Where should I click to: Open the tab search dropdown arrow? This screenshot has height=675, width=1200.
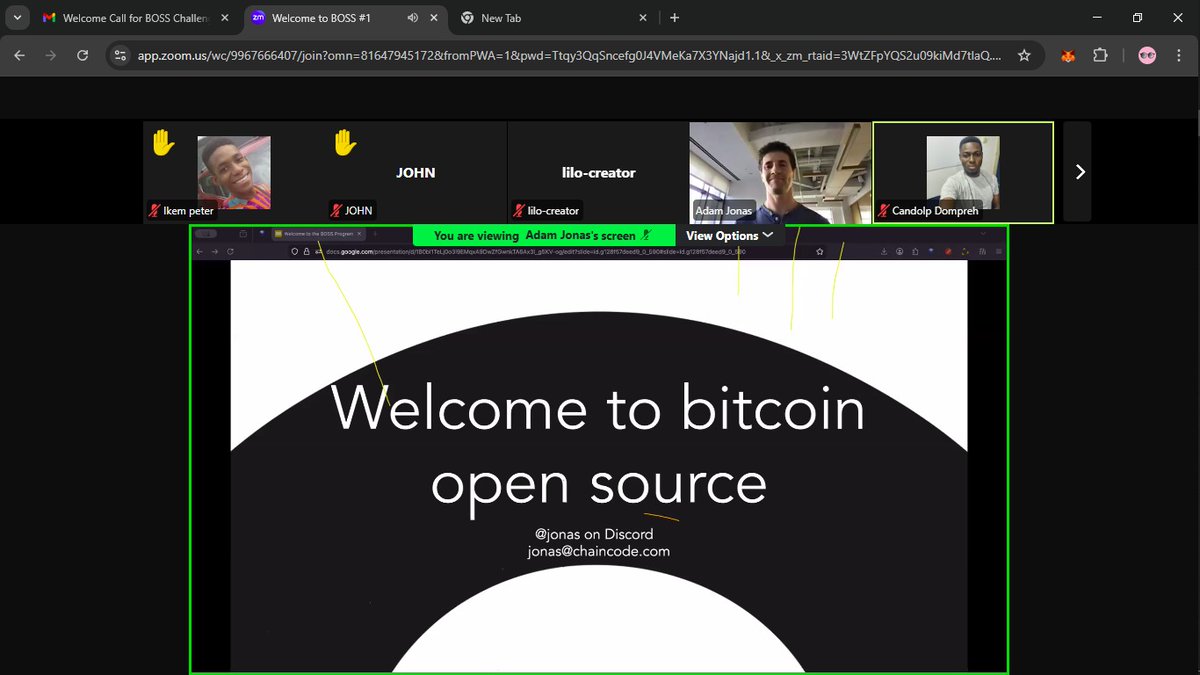point(18,18)
